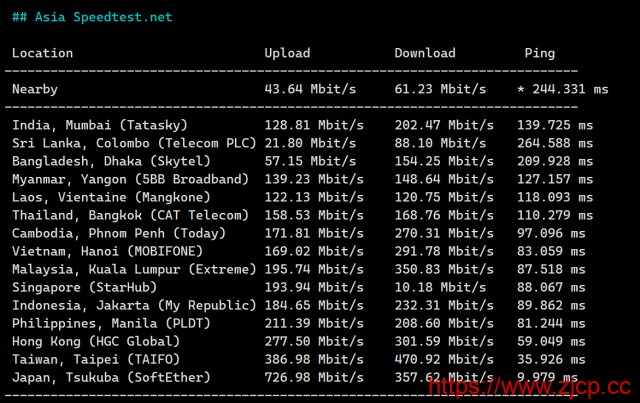This screenshot has width=640, height=403.
Task: Select Cambodia upload '171.81 Mbit/s'
Action: pyautogui.click(x=314, y=233)
